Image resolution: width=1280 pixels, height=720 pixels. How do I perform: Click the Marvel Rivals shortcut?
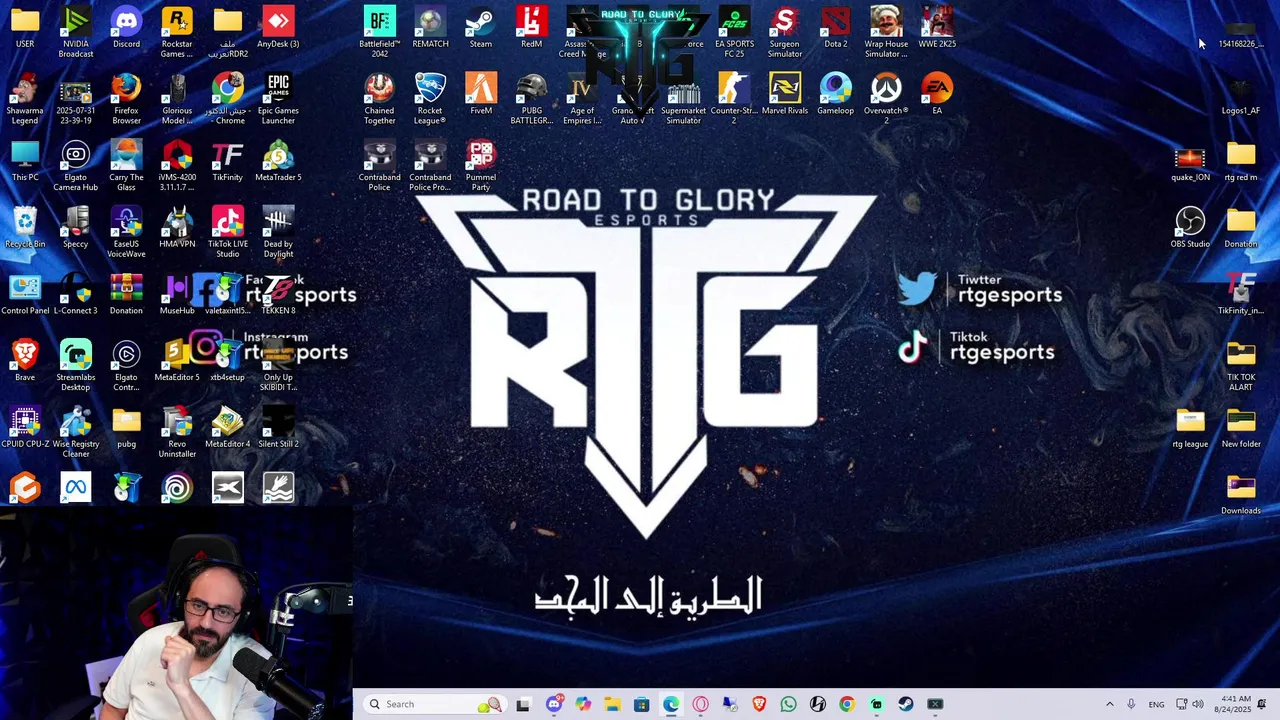pos(785,94)
